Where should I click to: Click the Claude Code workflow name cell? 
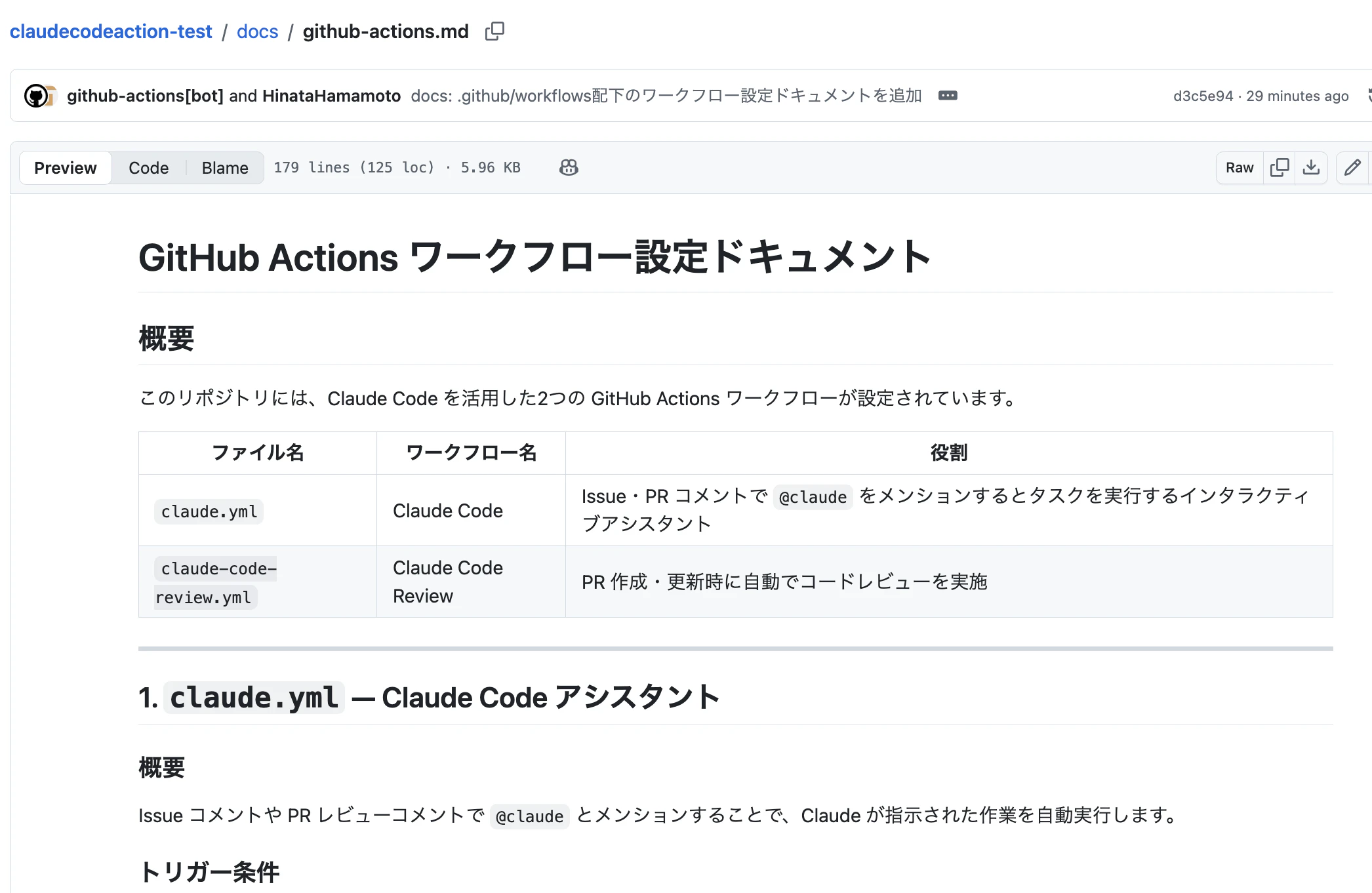(x=471, y=510)
